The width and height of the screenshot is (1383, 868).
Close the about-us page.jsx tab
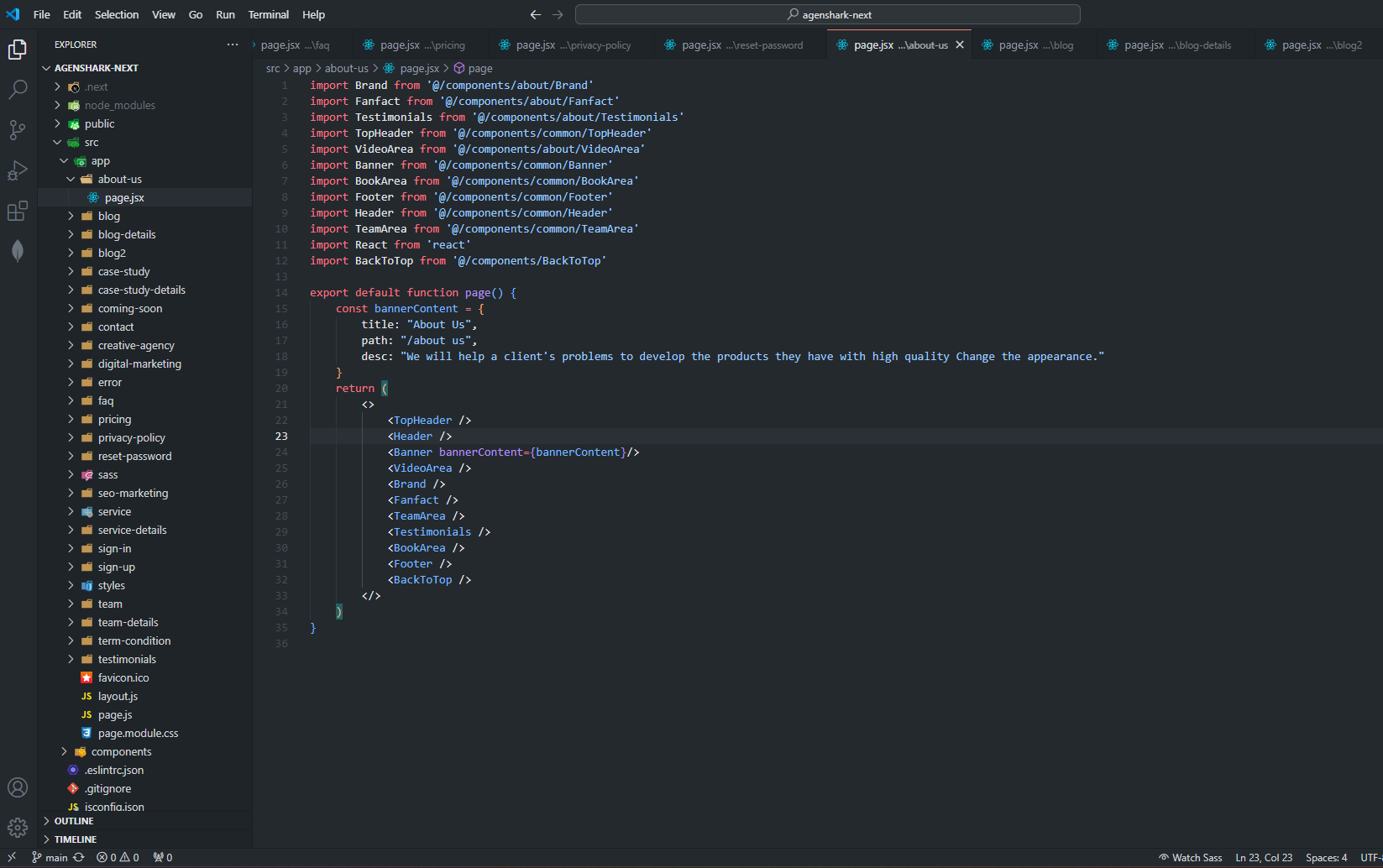point(960,44)
